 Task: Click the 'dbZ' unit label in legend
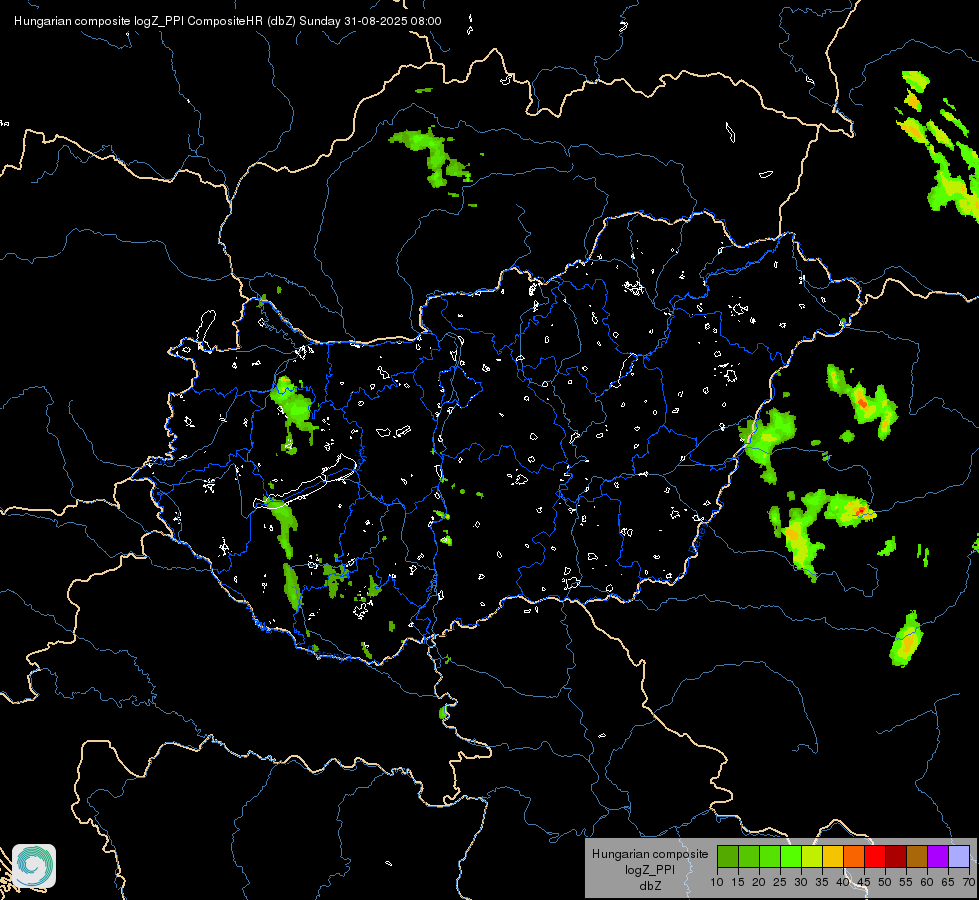[x=650, y=886]
